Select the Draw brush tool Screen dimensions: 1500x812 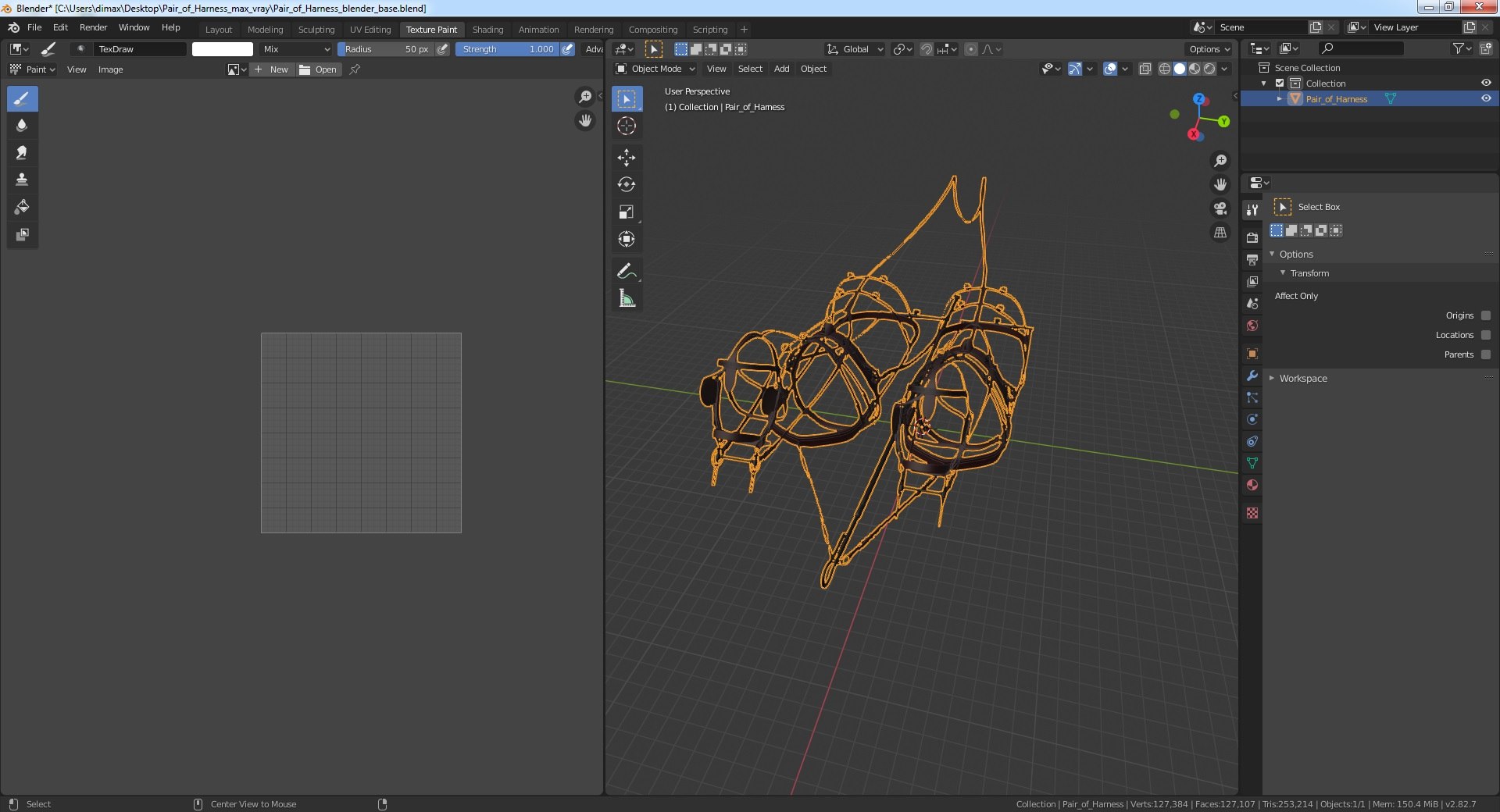point(22,98)
